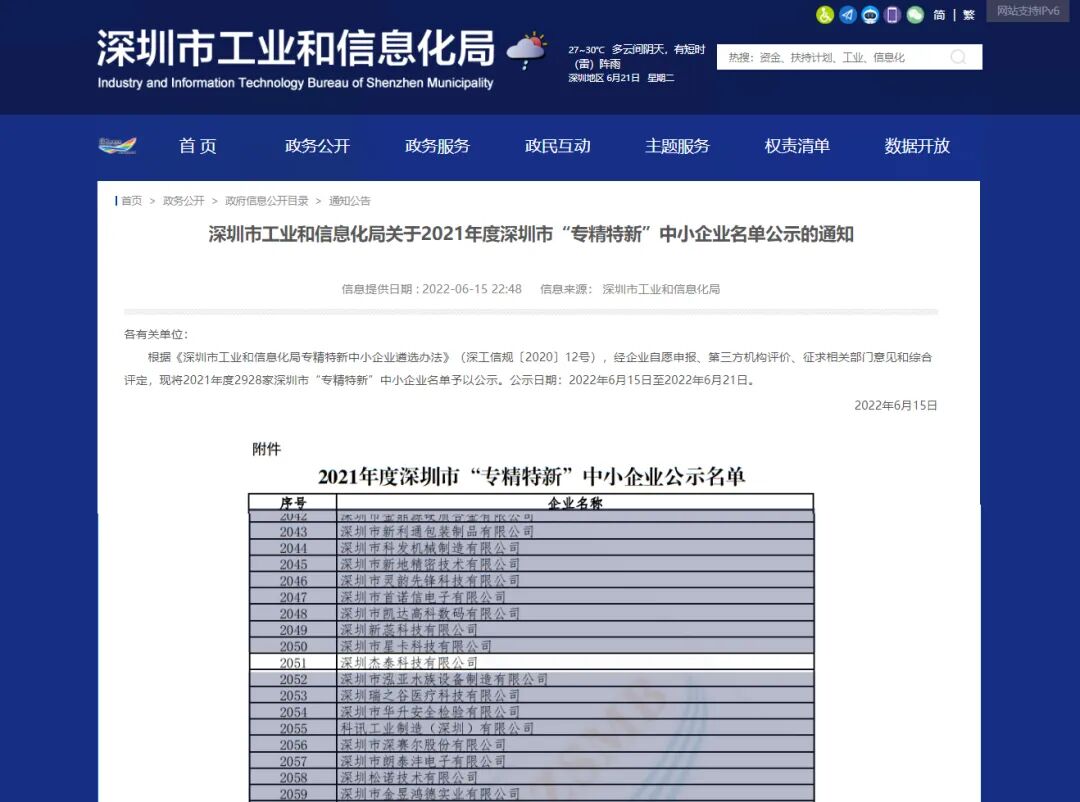The height and width of the screenshot is (802, 1080).
Task: Open the 首页 menu
Action: 197,146
